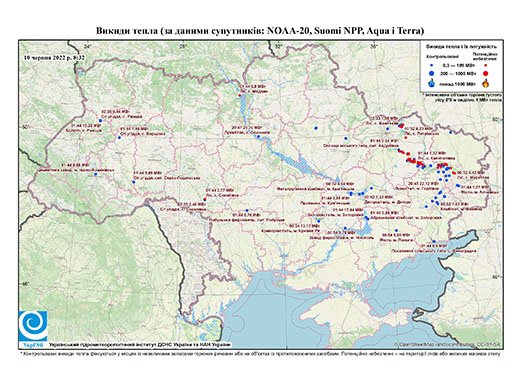Click the 10 June 2022 date stamp
The width and height of the screenshot is (520, 368).
[x=54, y=57]
